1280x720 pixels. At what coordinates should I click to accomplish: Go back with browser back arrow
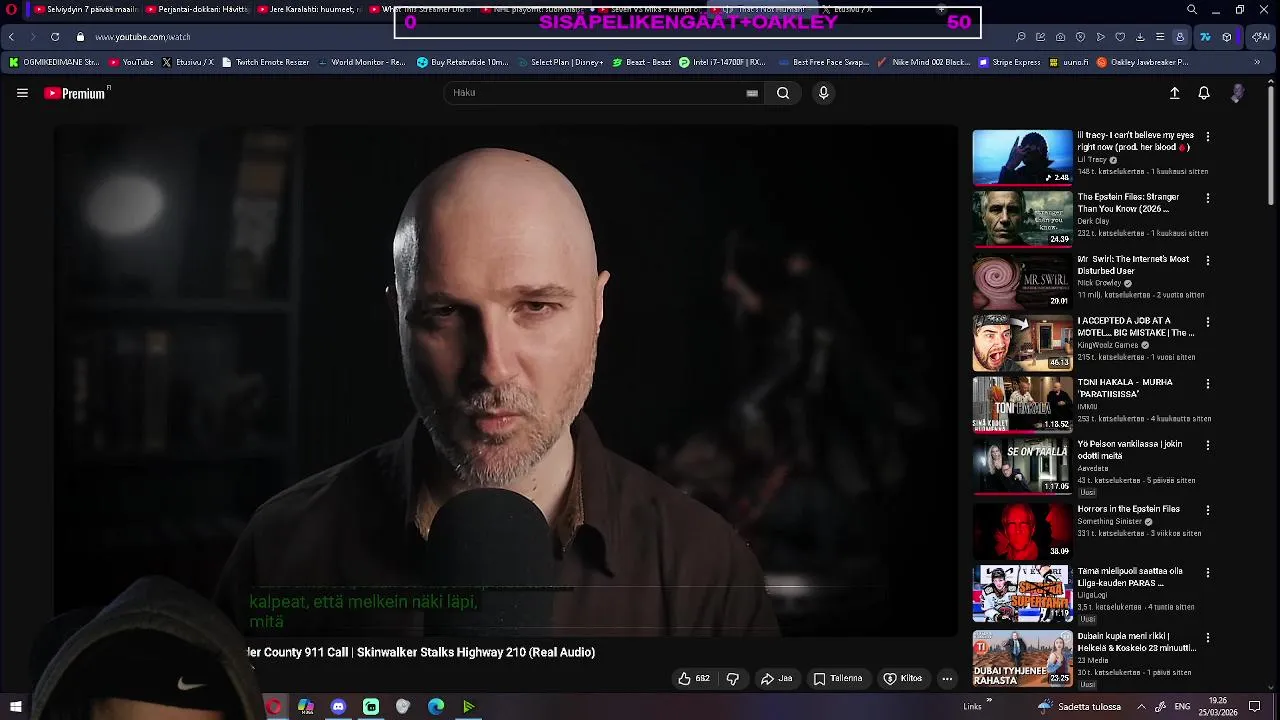click(x=11, y=37)
